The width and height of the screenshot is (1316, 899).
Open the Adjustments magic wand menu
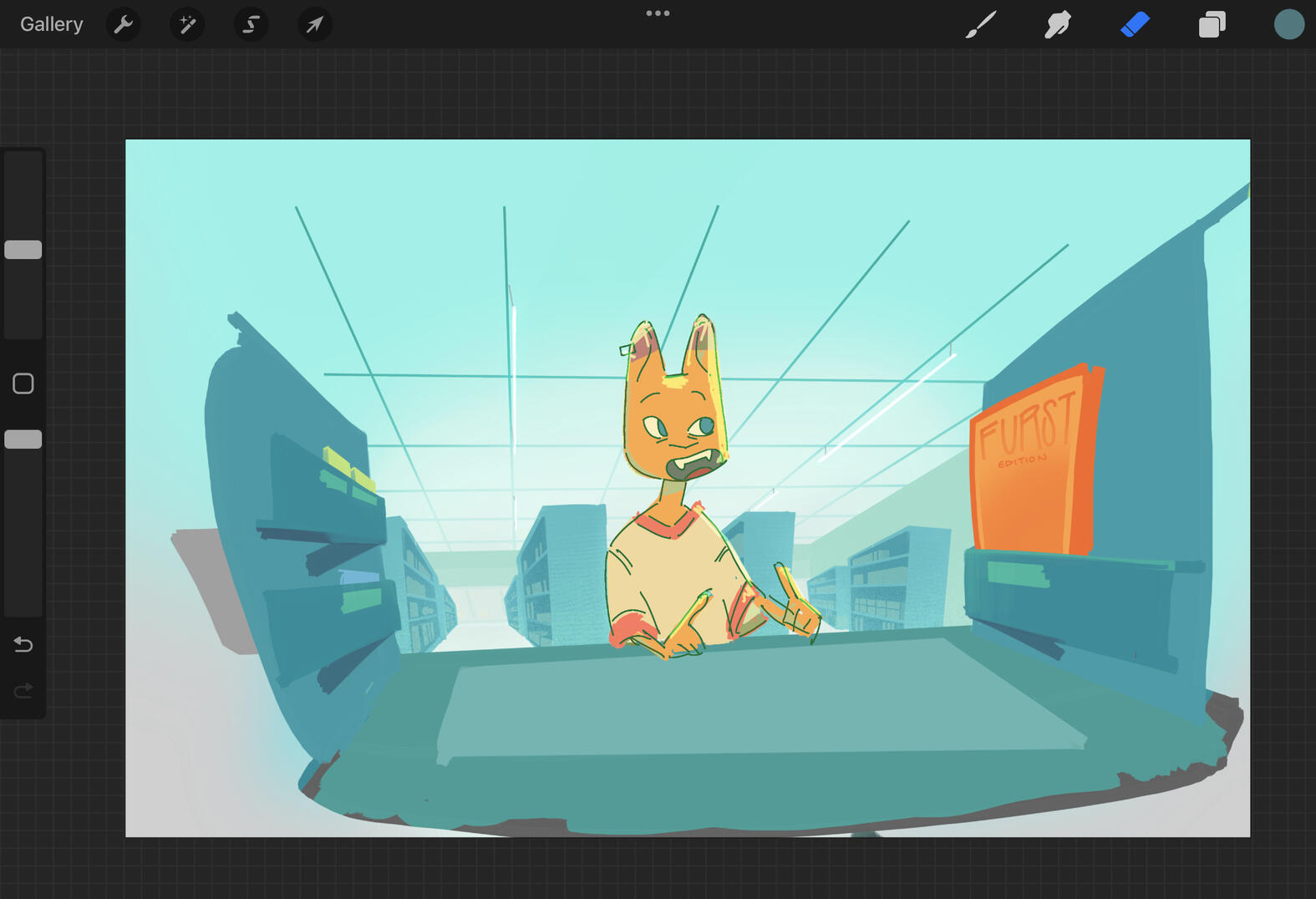(x=187, y=24)
